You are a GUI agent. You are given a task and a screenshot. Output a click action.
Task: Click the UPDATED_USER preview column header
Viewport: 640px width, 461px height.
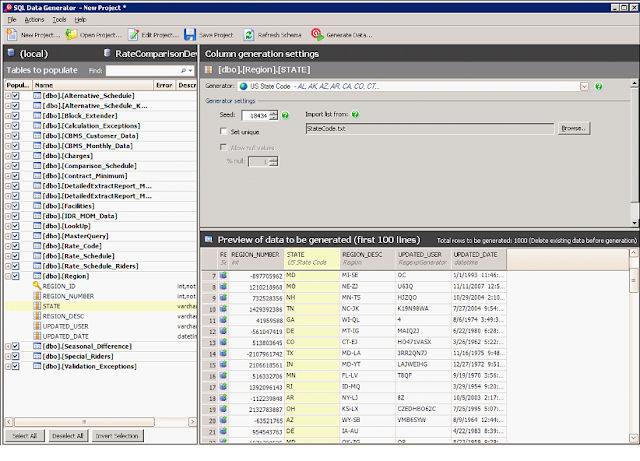click(x=423, y=258)
